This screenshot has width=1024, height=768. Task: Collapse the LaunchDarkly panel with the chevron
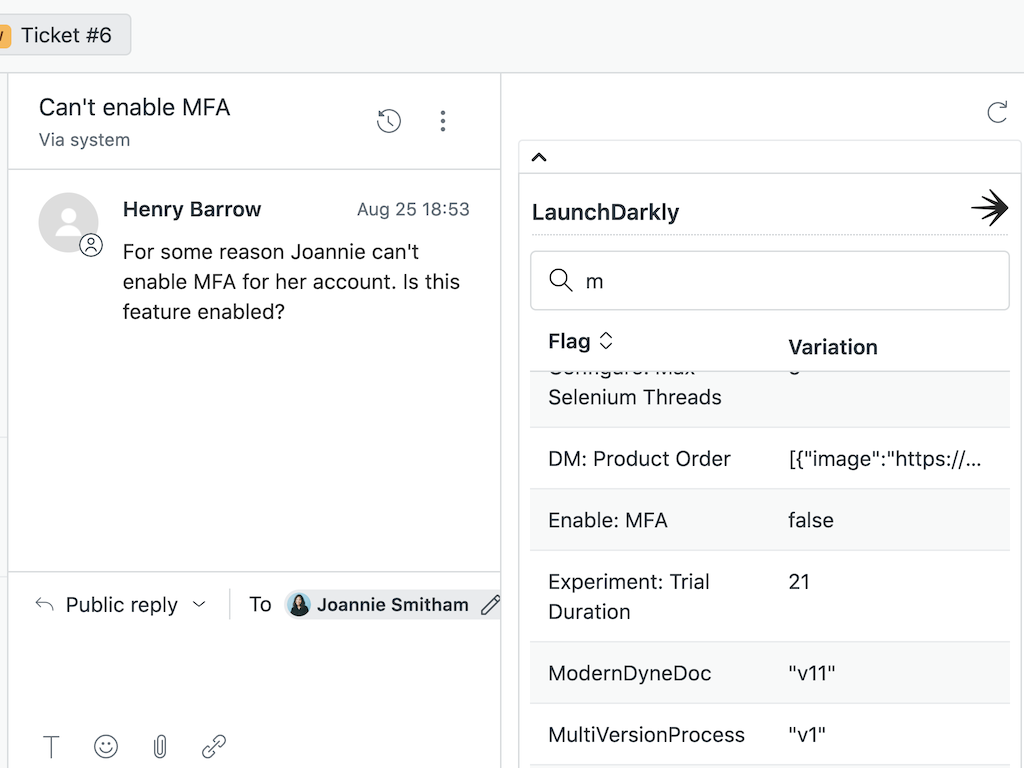538,157
